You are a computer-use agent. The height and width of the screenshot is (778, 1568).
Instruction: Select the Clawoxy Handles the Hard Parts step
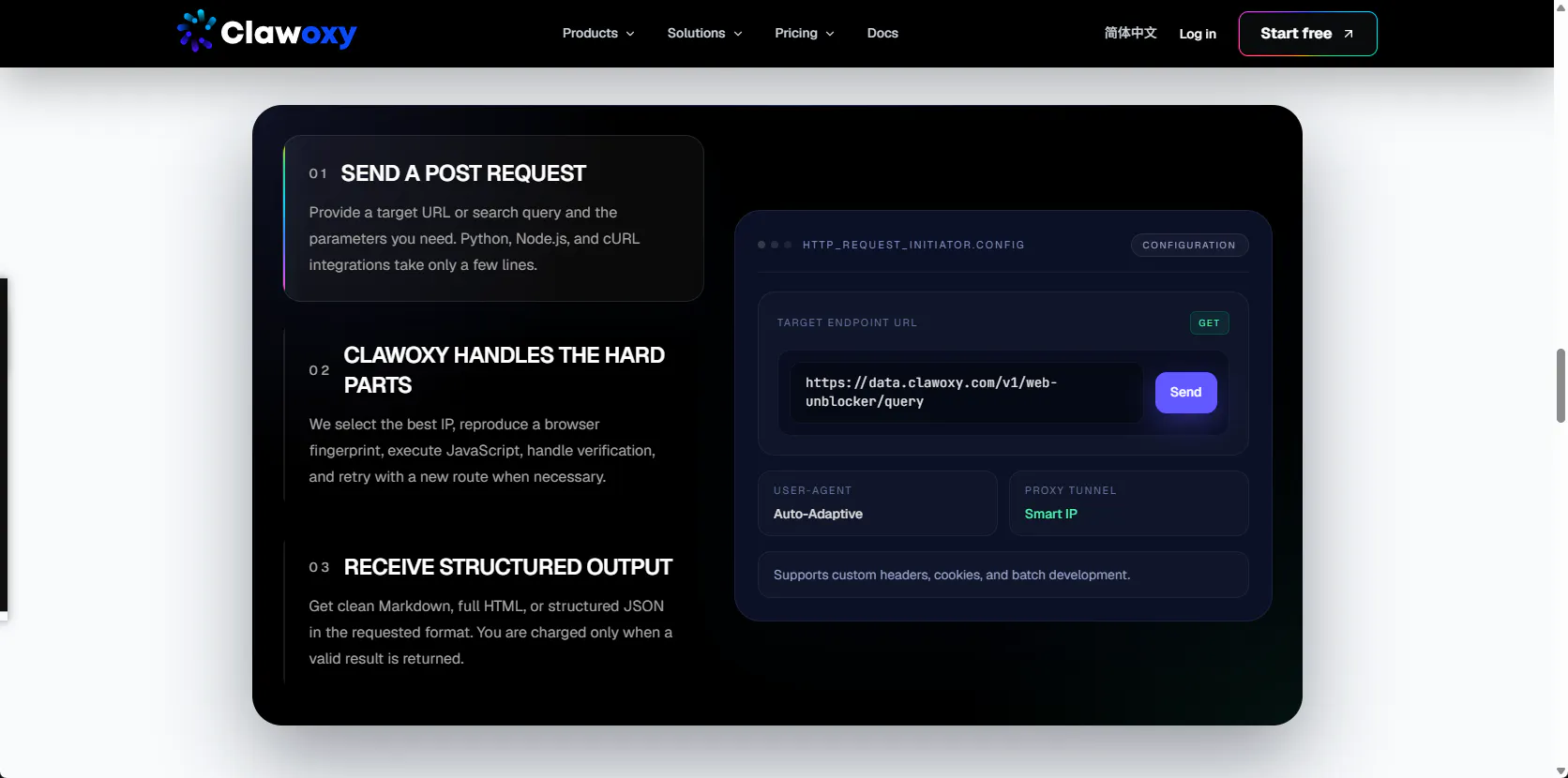493,415
